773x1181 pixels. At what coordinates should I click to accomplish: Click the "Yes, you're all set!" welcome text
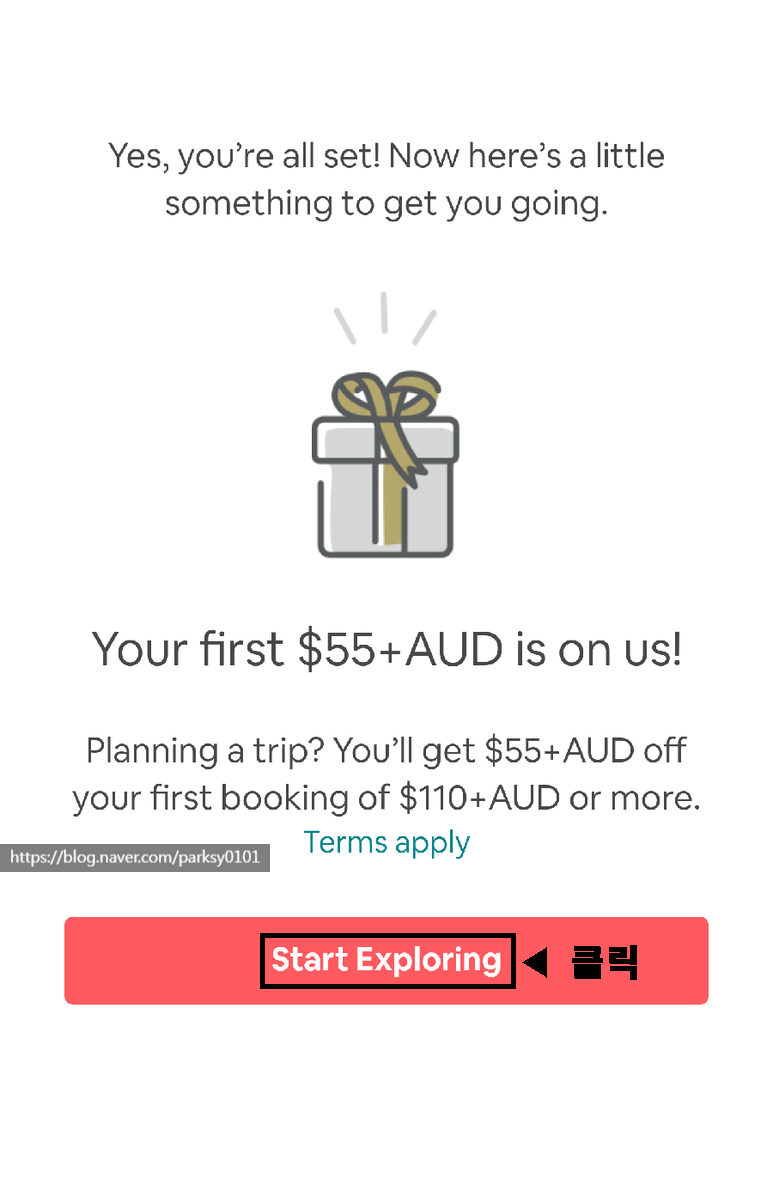coord(245,156)
